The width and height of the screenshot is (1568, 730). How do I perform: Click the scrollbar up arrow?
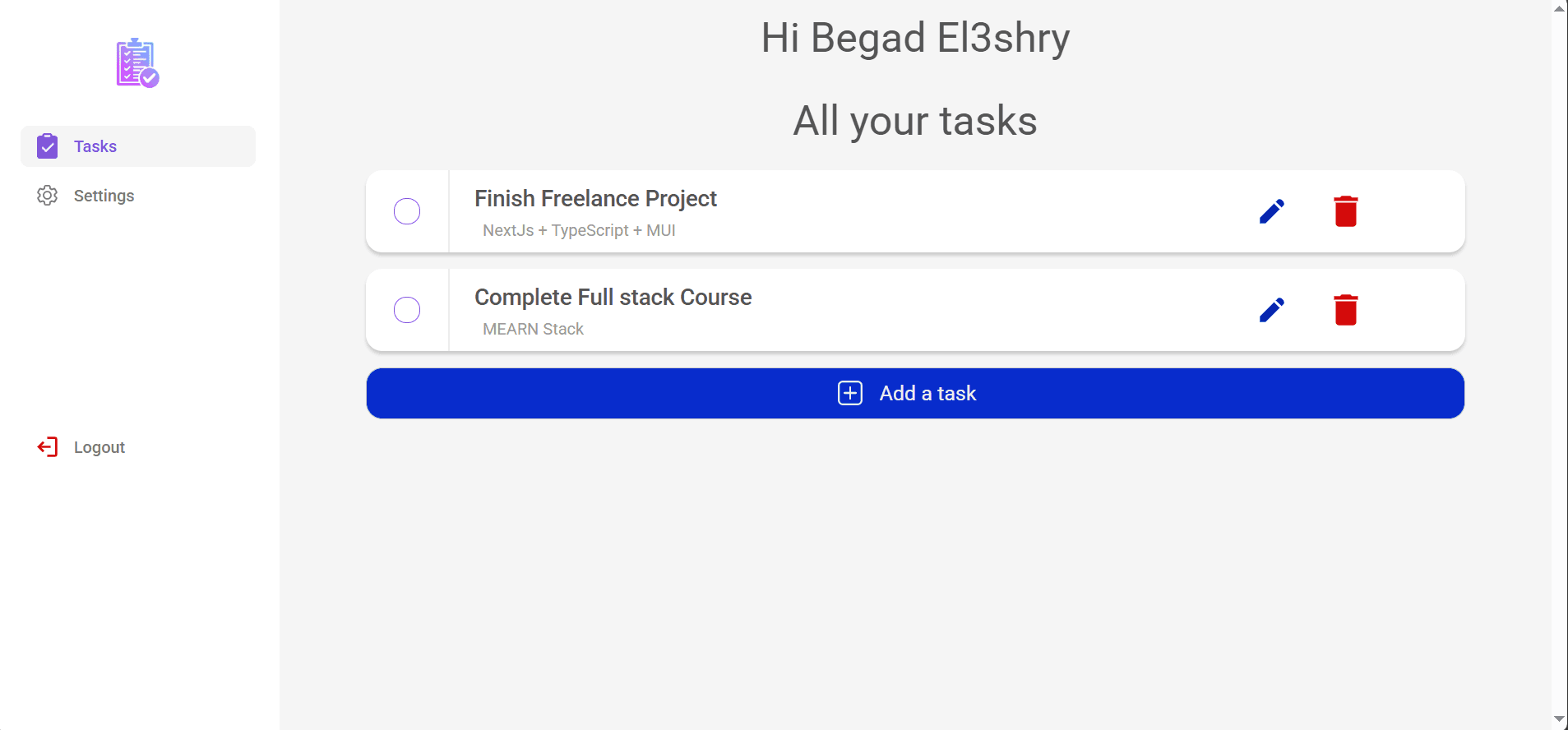point(1559,9)
